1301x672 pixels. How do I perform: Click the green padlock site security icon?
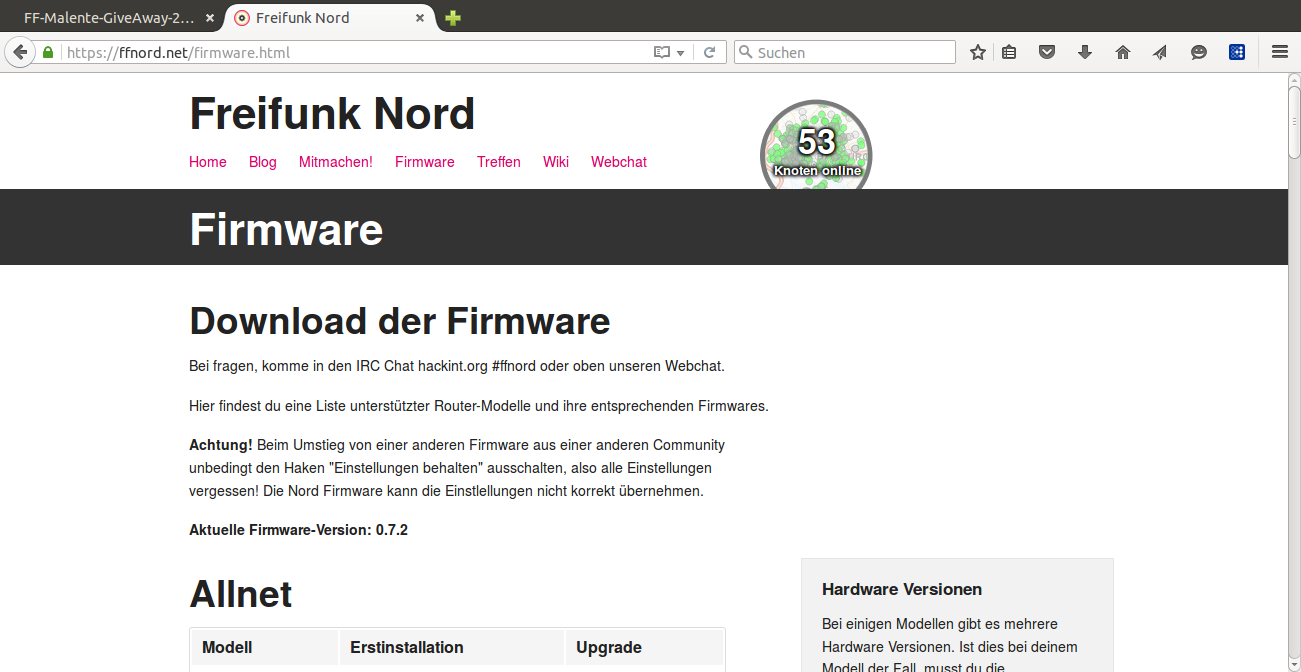pyautogui.click(x=47, y=52)
